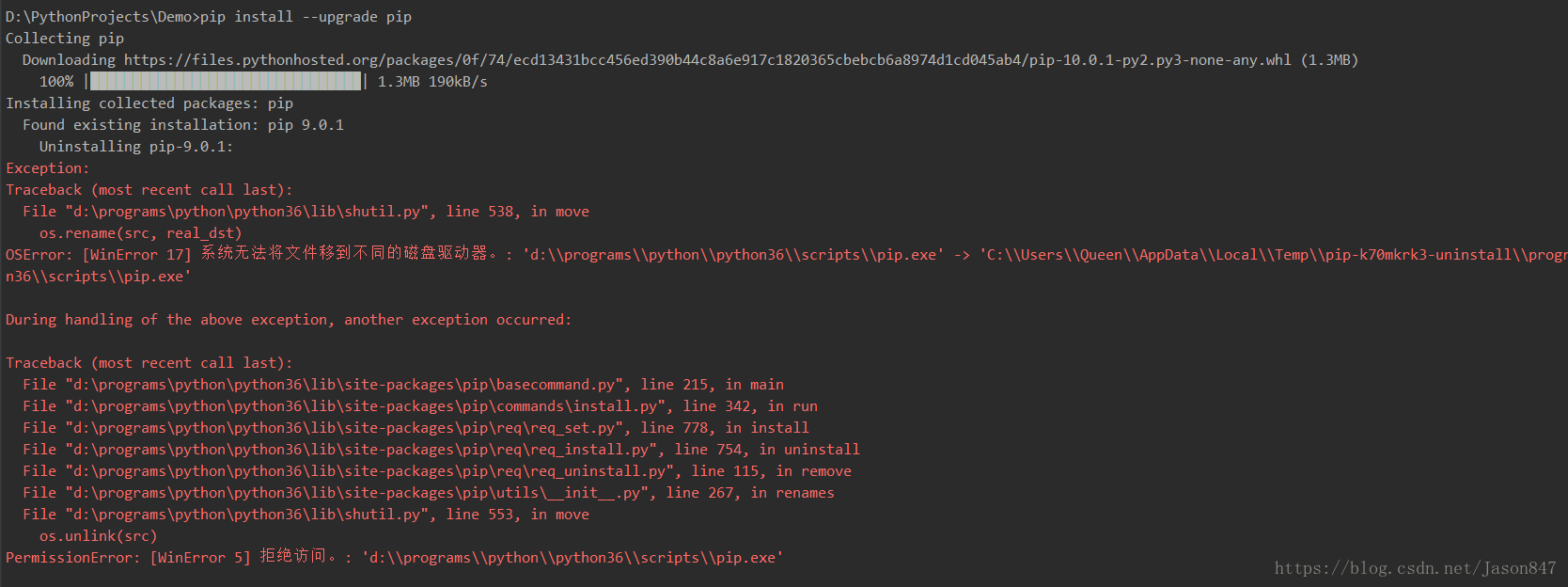Click the 'During handling of the above exception' line

tap(288, 320)
